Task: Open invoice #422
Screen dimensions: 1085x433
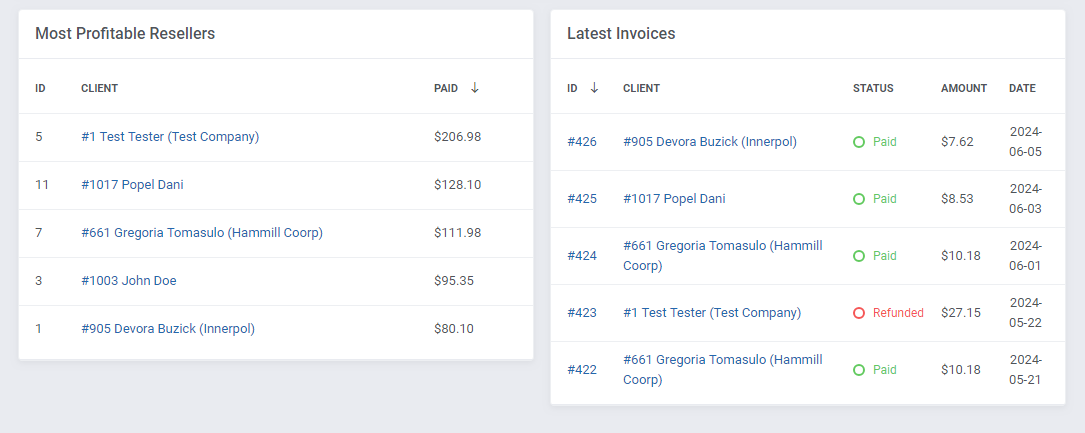Action: (582, 370)
